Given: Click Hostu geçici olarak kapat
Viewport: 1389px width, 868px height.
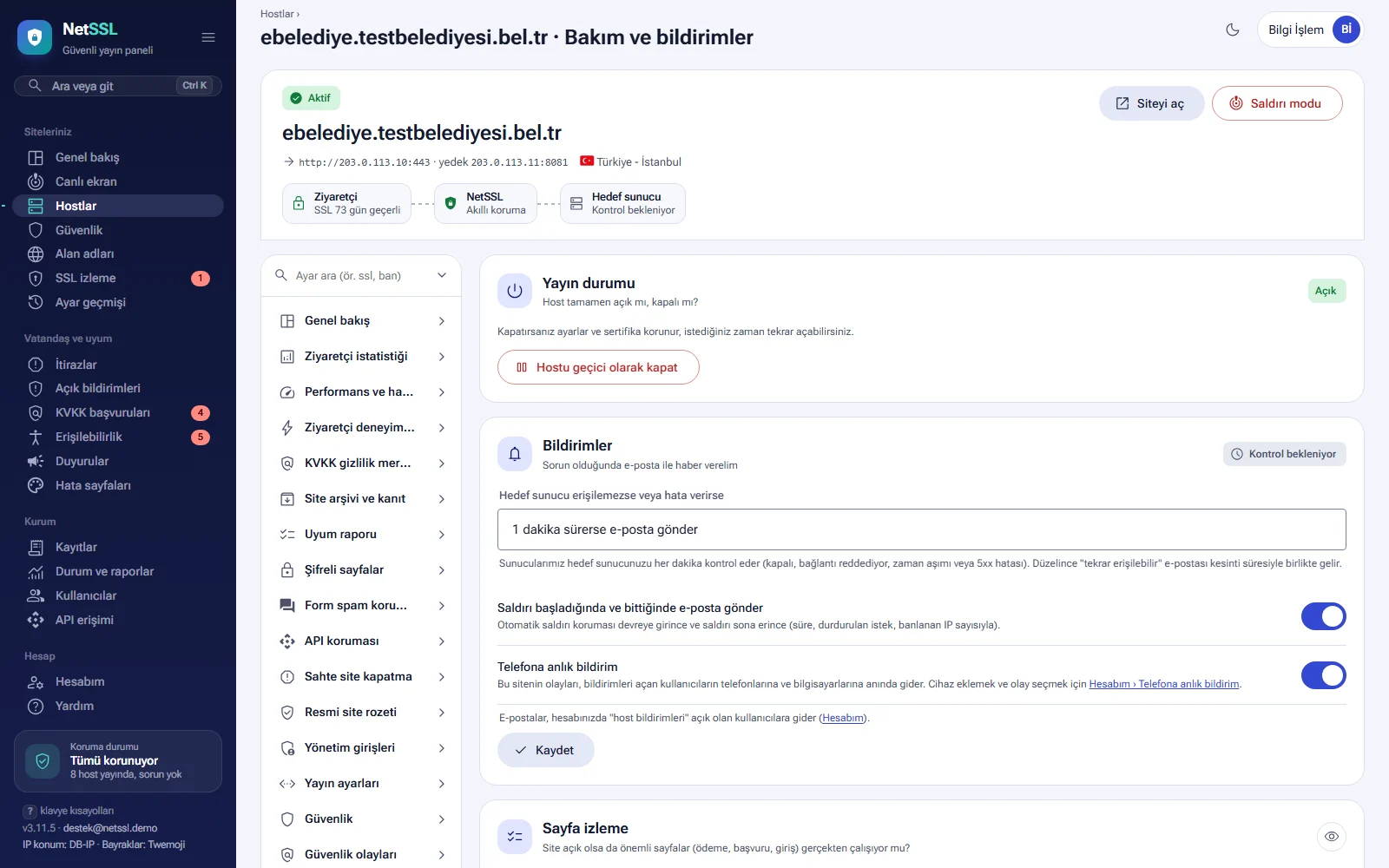Looking at the screenshot, I should coord(598,367).
